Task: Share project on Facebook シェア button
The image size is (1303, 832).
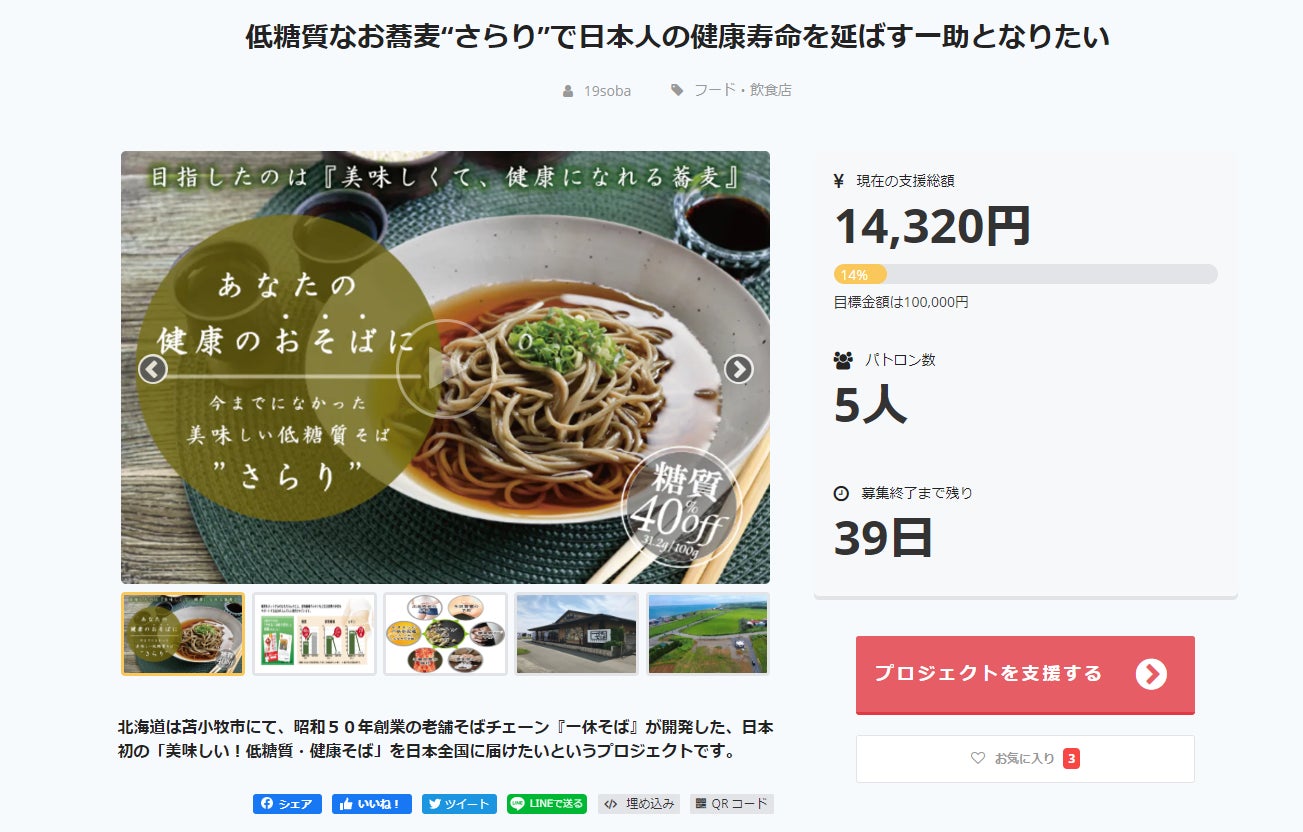Action: [x=287, y=804]
